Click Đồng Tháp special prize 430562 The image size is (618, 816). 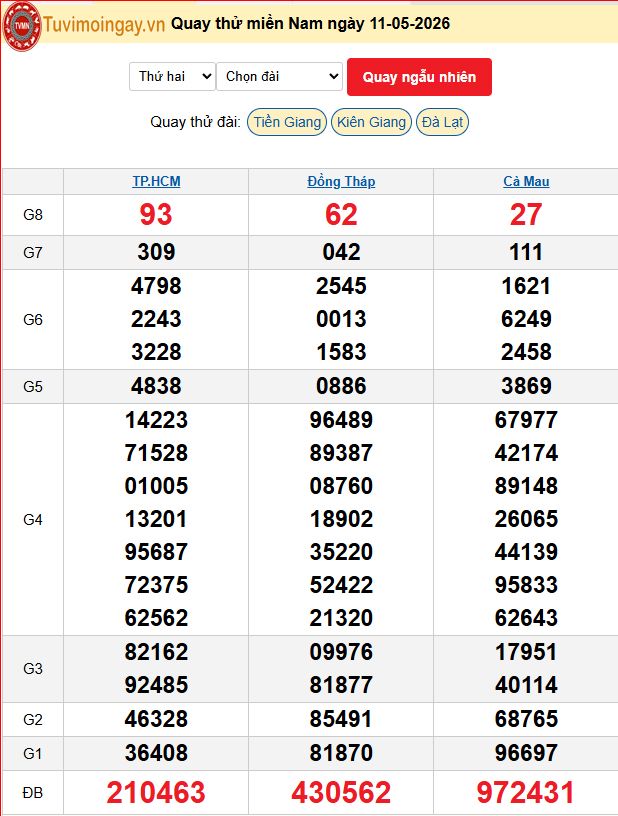point(341,793)
